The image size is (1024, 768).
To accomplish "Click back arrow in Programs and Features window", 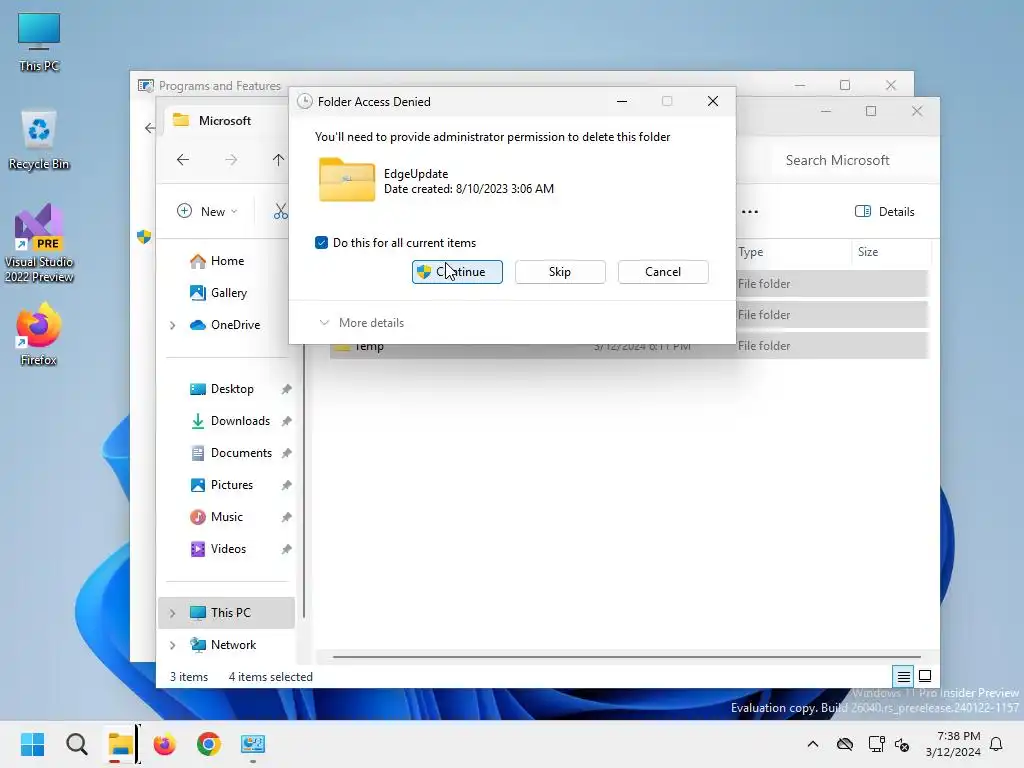I will click(150, 128).
